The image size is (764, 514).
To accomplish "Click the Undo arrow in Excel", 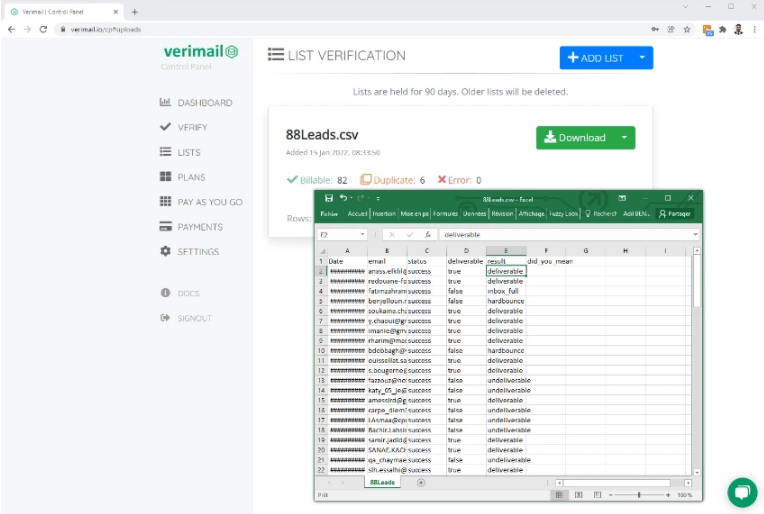I will click(x=344, y=198).
